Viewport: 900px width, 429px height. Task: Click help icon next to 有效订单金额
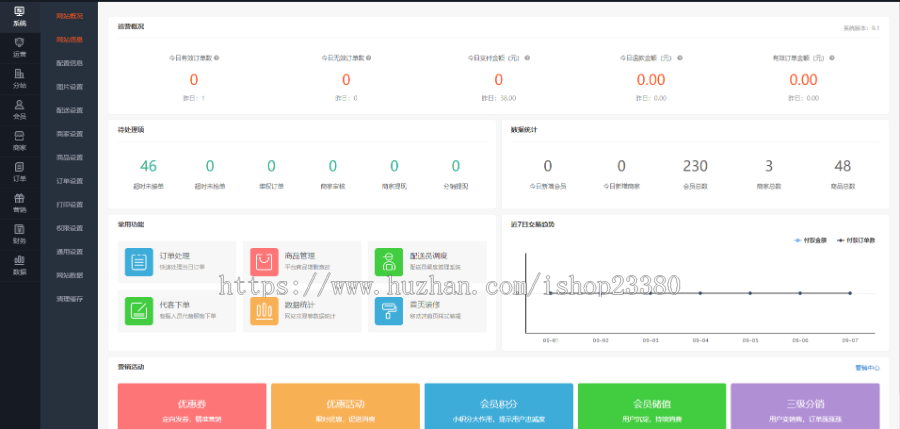[832, 57]
